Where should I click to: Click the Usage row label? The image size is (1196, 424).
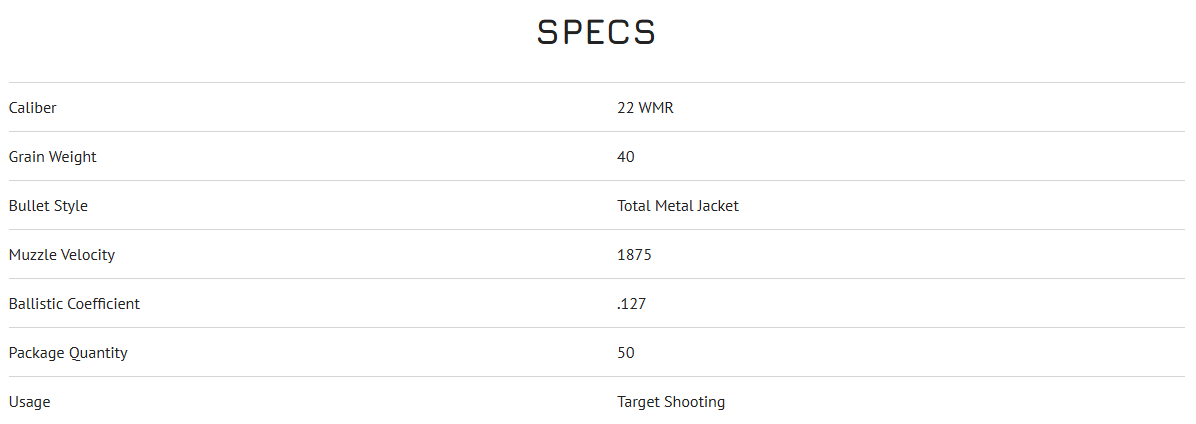click(x=29, y=402)
